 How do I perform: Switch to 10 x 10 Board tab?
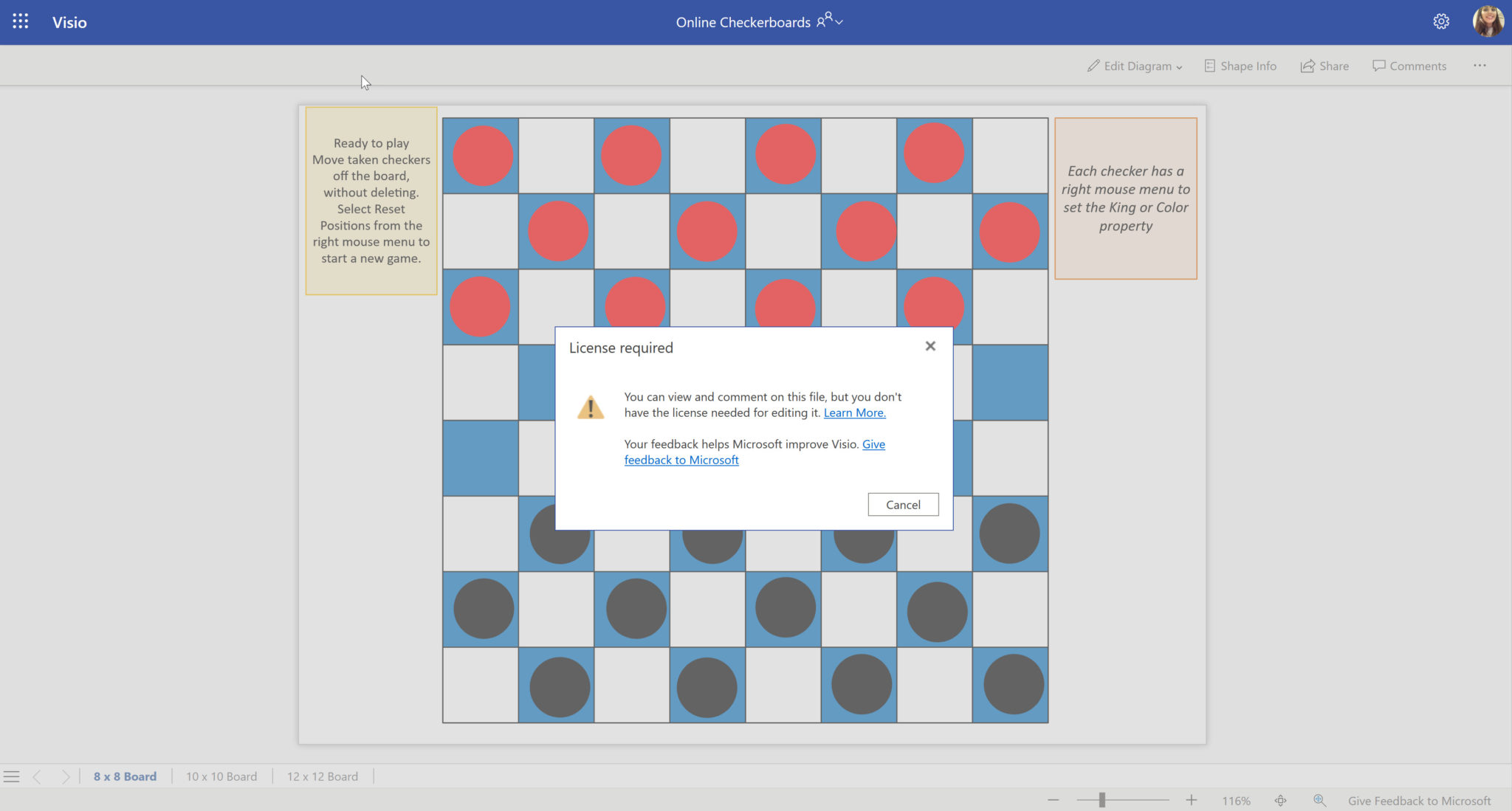[221, 776]
